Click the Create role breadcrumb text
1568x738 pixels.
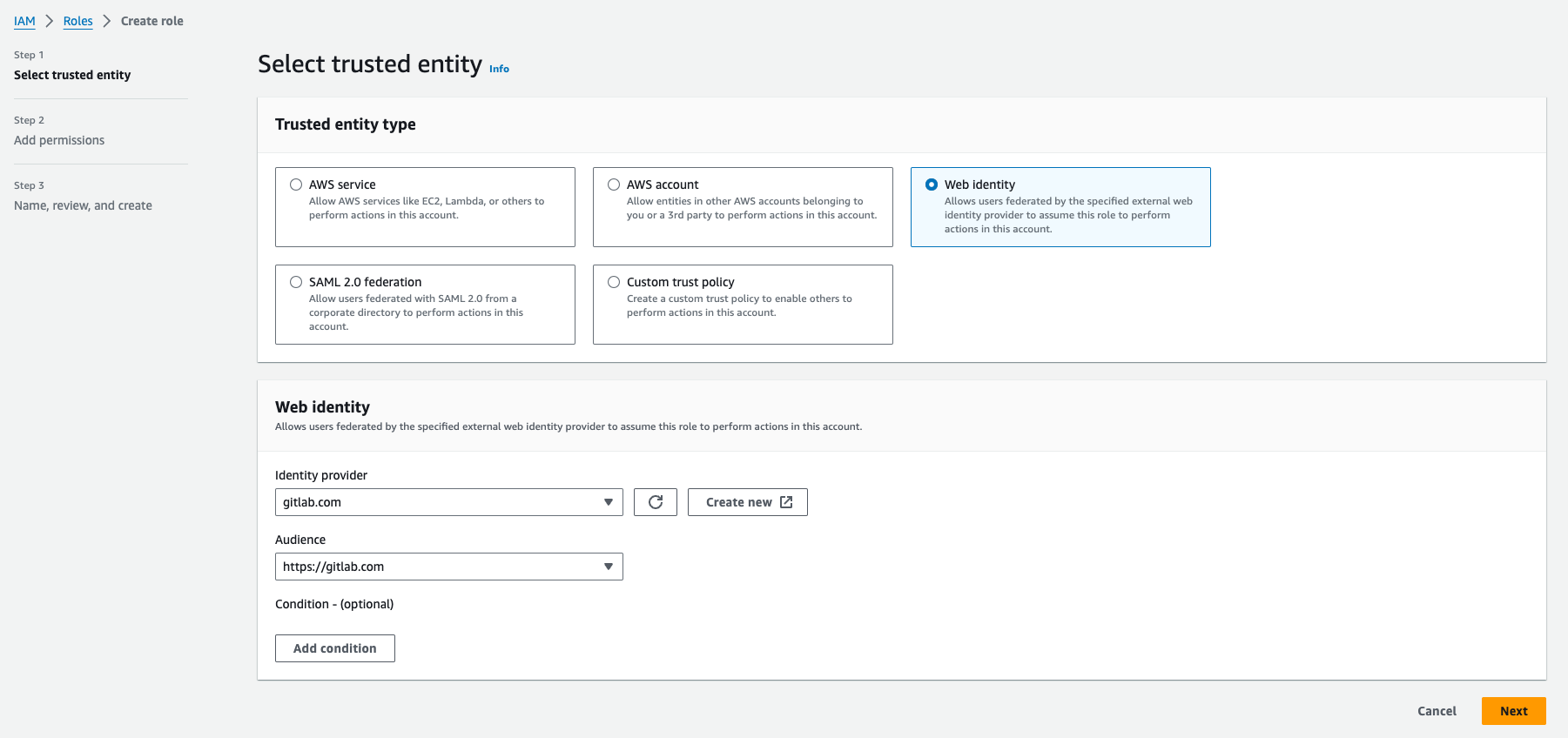pyautogui.click(x=152, y=21)
